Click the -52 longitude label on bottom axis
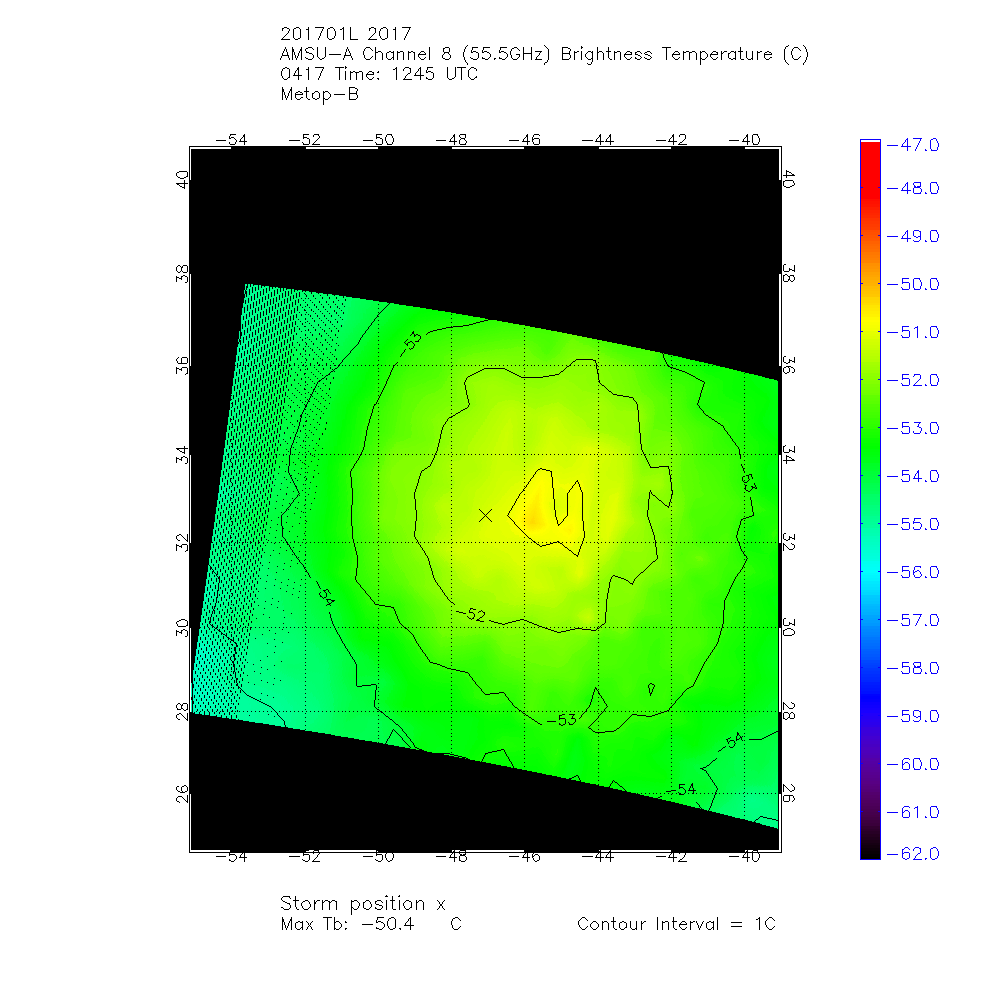 [305, 857]
